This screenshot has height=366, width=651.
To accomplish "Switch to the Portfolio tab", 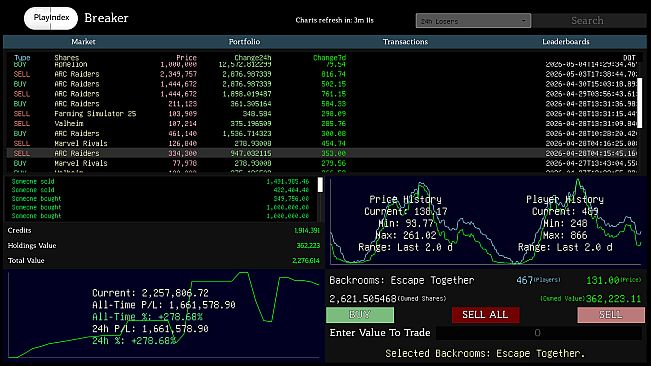I will pyautogui.click(x=244, y=41).
